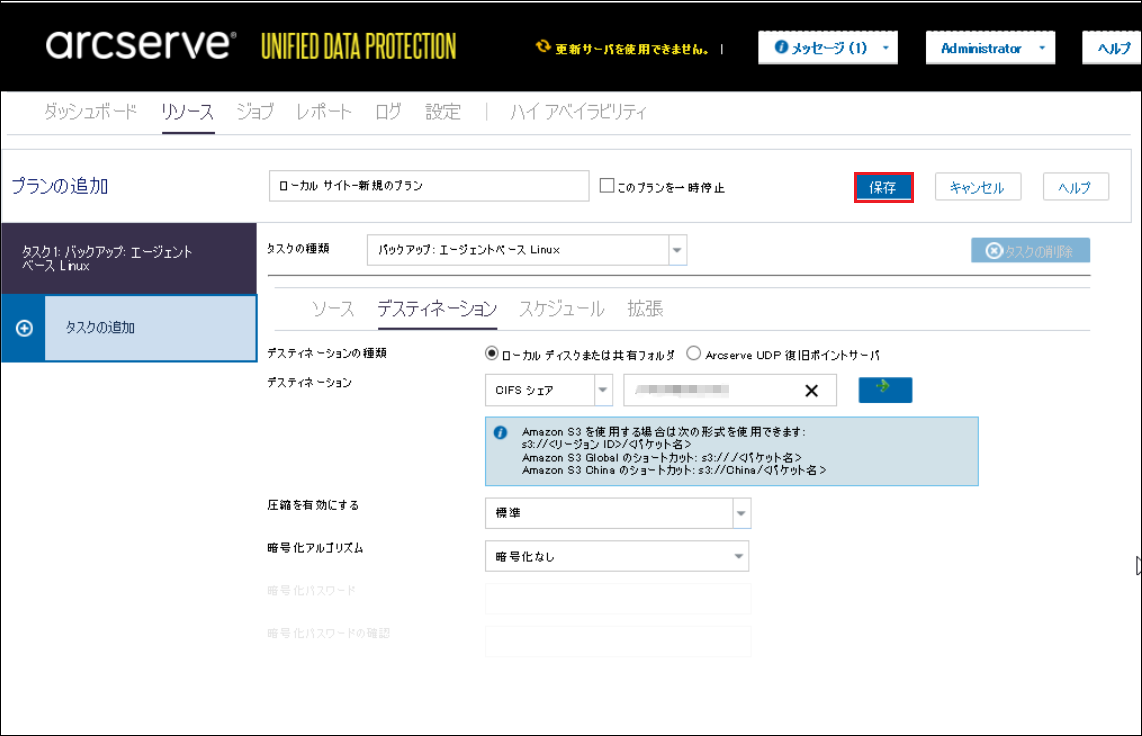Click the top header ヘルプ button
This screenshot has width=1142, height=736.
coord(1113,48)
